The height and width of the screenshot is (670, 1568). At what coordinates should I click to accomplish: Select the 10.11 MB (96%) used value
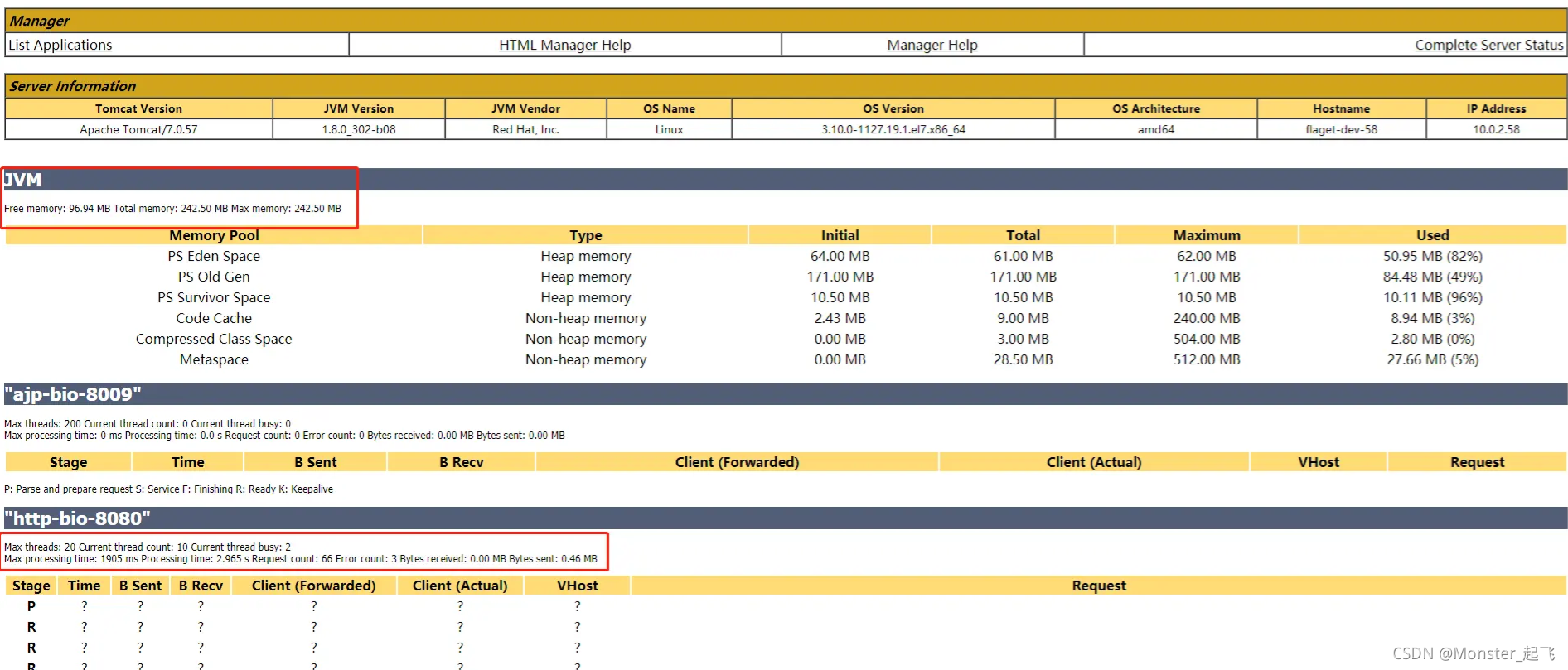1432,297
